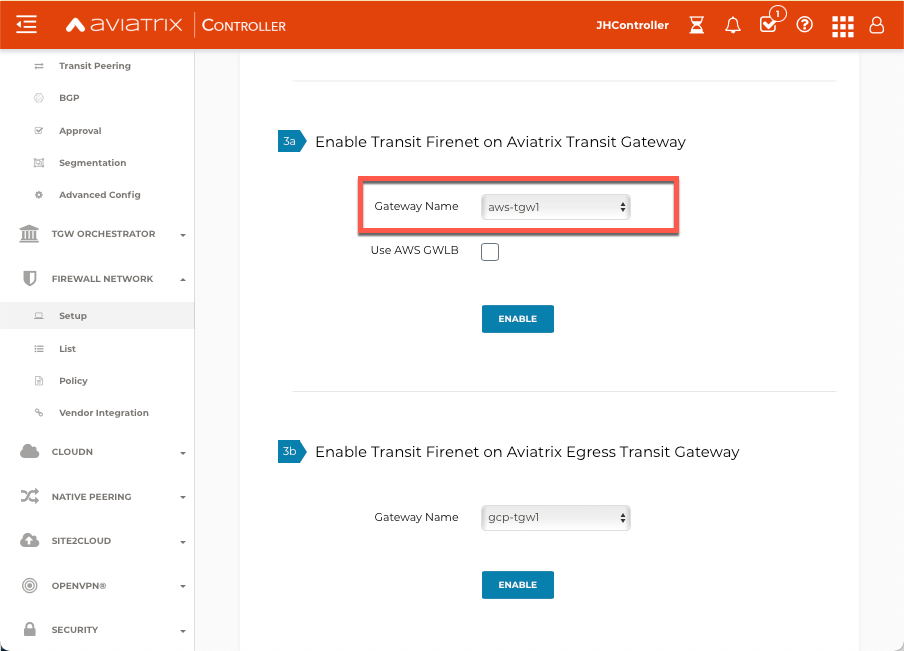Screen dimensions: 904x651
Task: Select Vendor Integration in the sidebar
Action: (x=103, y=413)
